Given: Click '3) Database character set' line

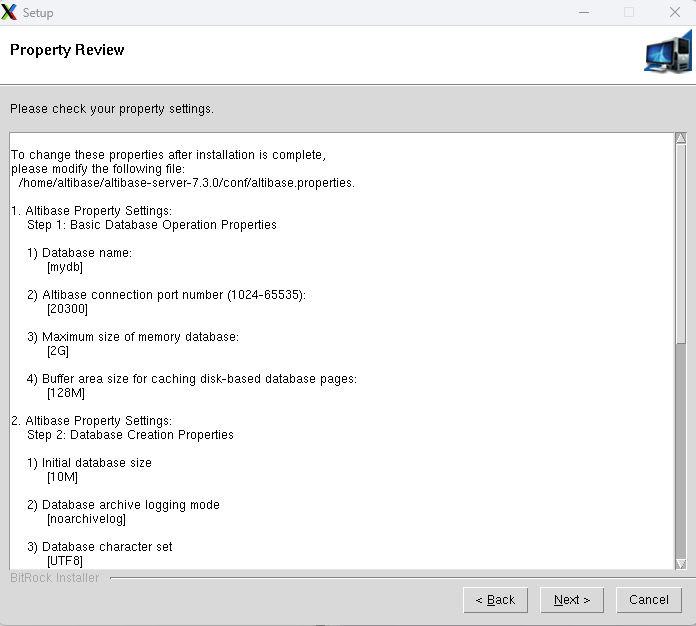Looking at the screenshot, I should 99,547.
